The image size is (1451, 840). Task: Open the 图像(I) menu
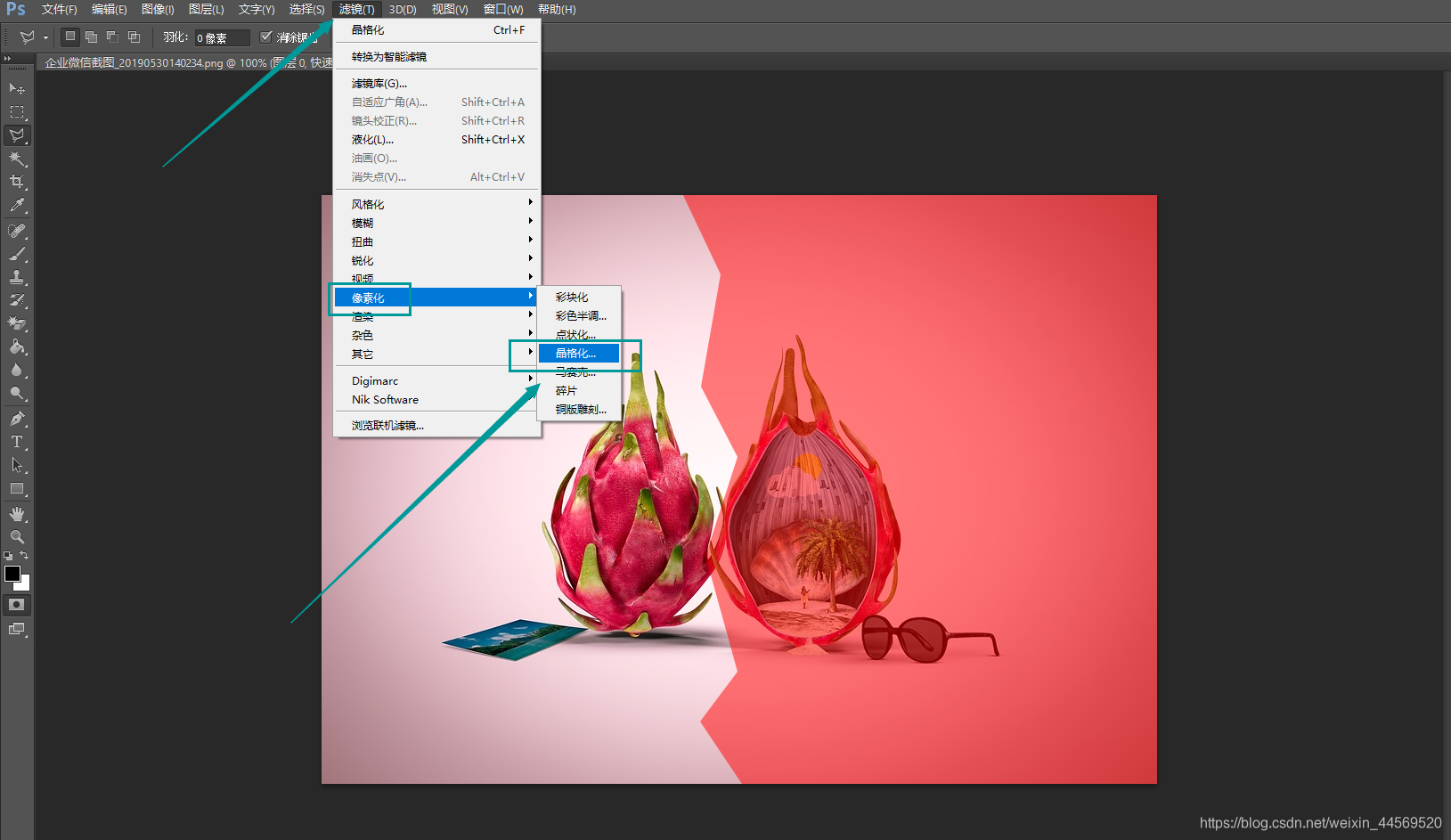point(158,10)
